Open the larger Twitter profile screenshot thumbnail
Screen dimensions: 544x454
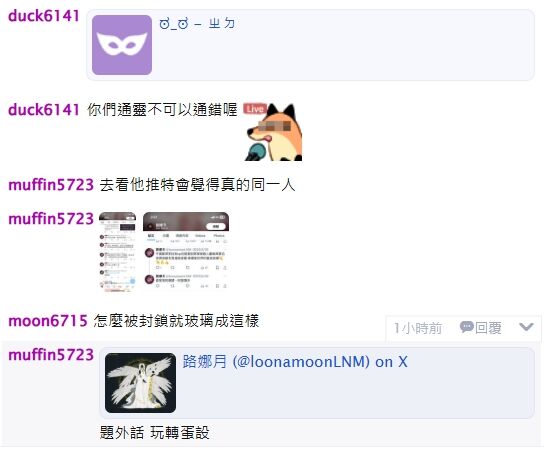186,251
